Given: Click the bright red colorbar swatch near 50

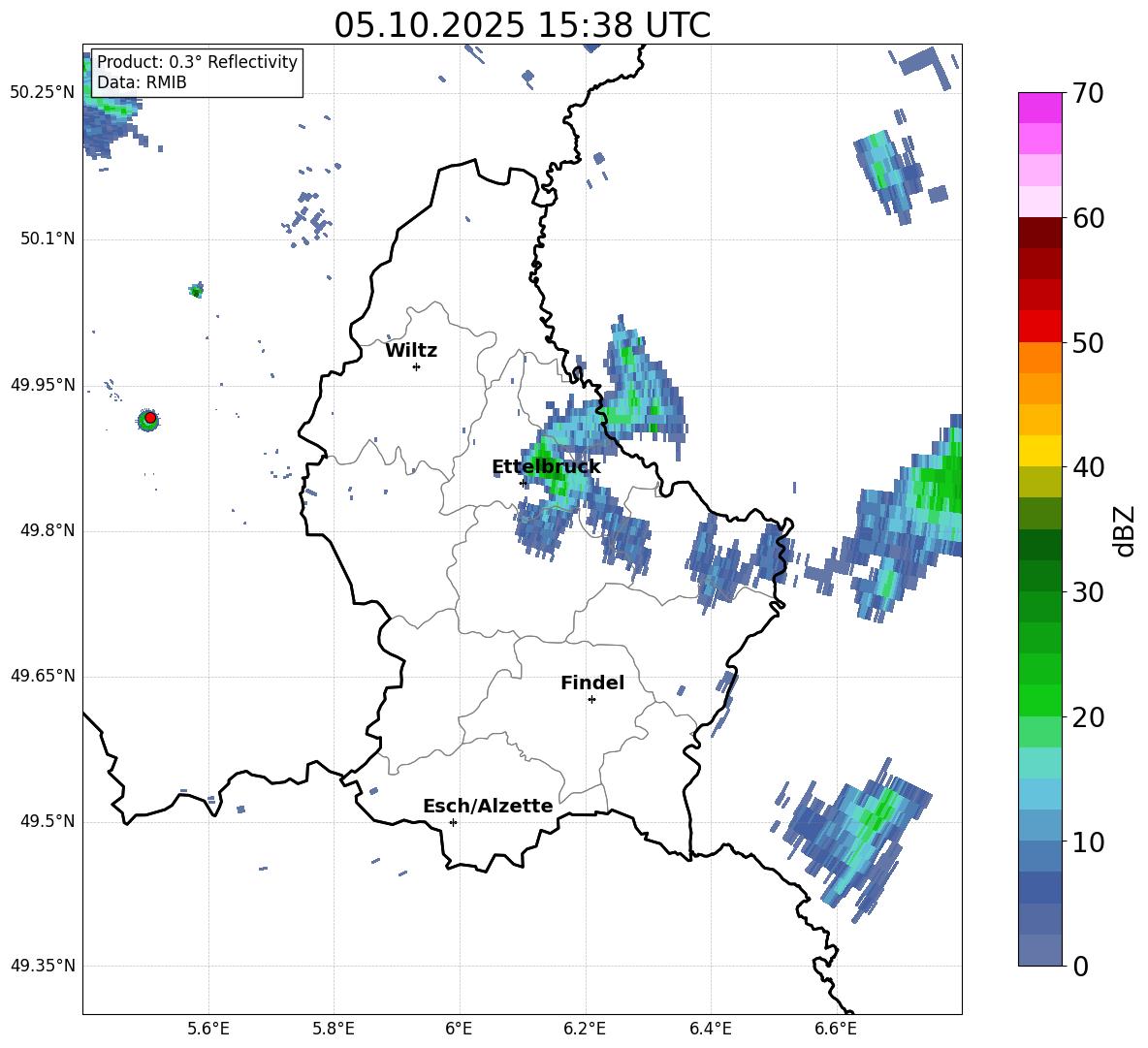Looking at the screenshot, I should [x=1039, y=327].
